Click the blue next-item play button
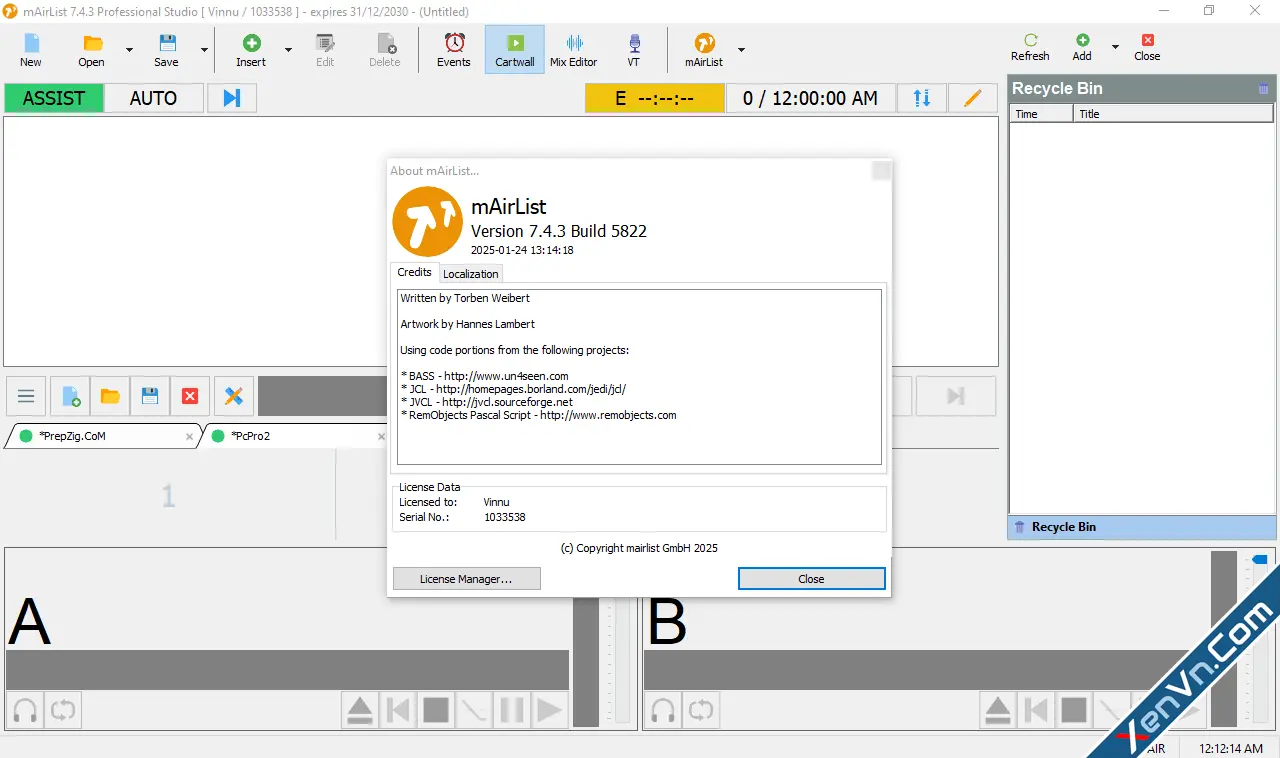 (232, 98)
